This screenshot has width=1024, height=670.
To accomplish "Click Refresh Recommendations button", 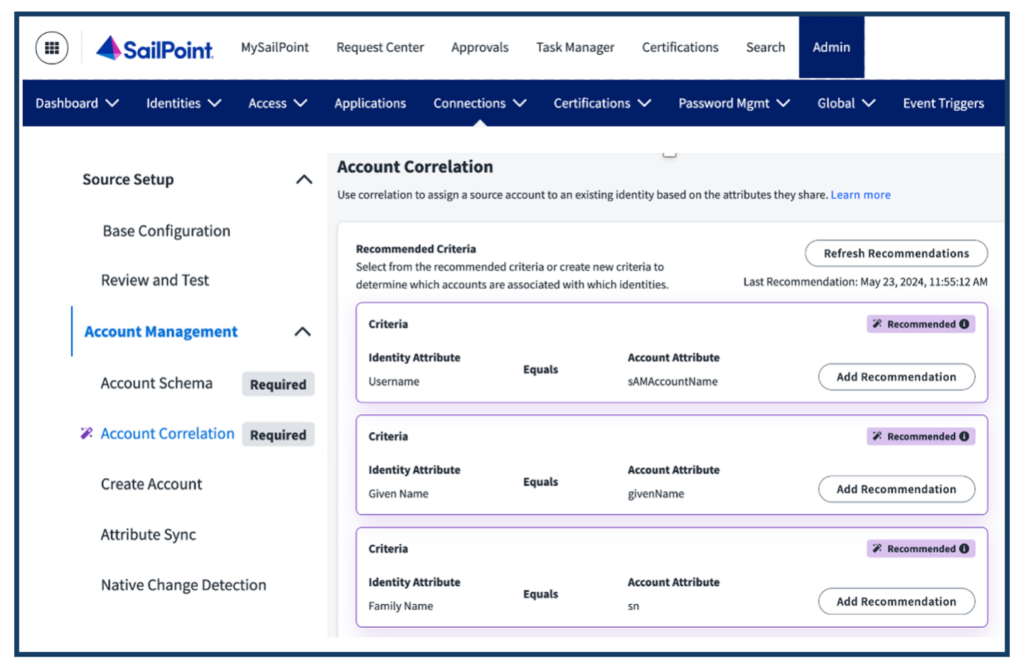I will (x=896, y=253).
